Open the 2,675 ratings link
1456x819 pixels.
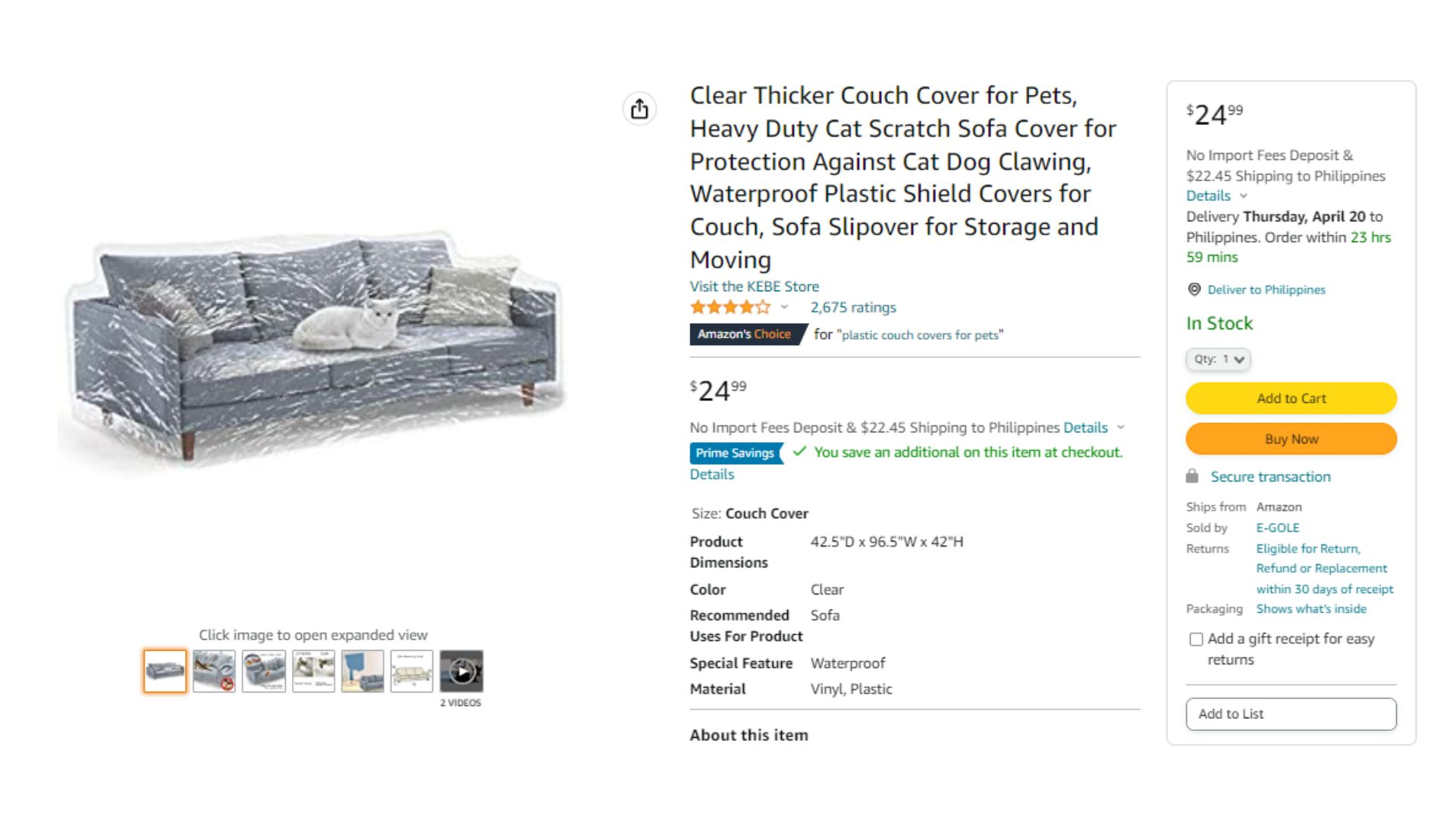tap(853, 307)
